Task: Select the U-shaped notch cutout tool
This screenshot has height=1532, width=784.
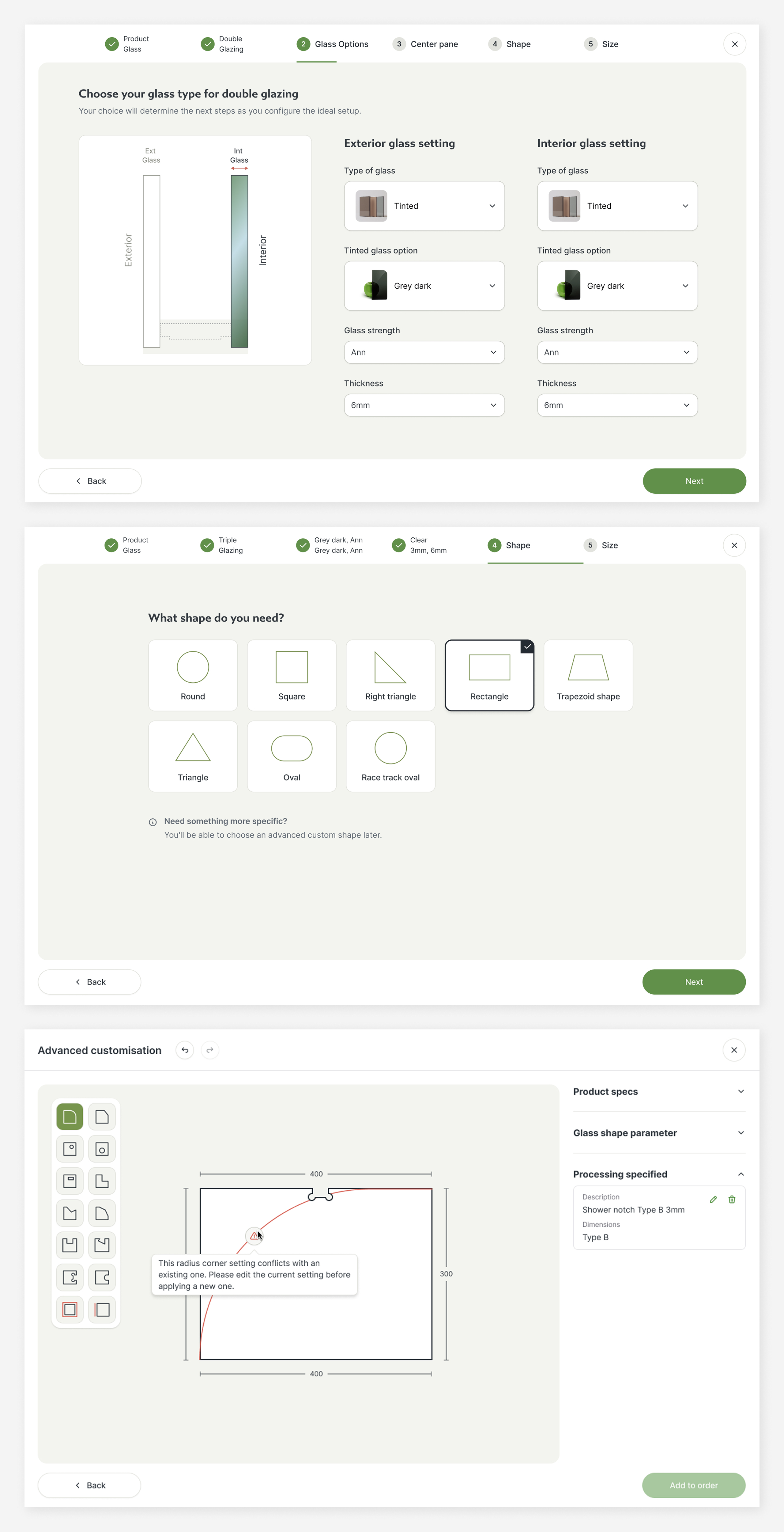Action: pyautogui.click(x=70, y=1245)
